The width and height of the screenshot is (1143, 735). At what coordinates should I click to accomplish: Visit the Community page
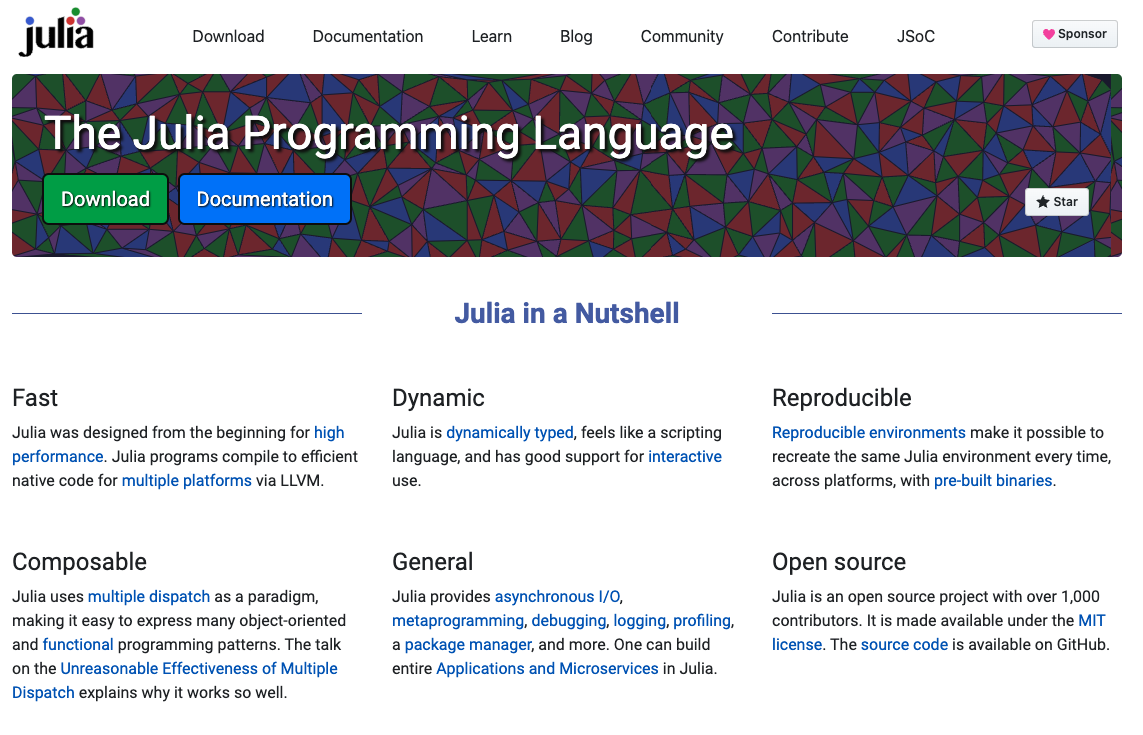point(681,36)
